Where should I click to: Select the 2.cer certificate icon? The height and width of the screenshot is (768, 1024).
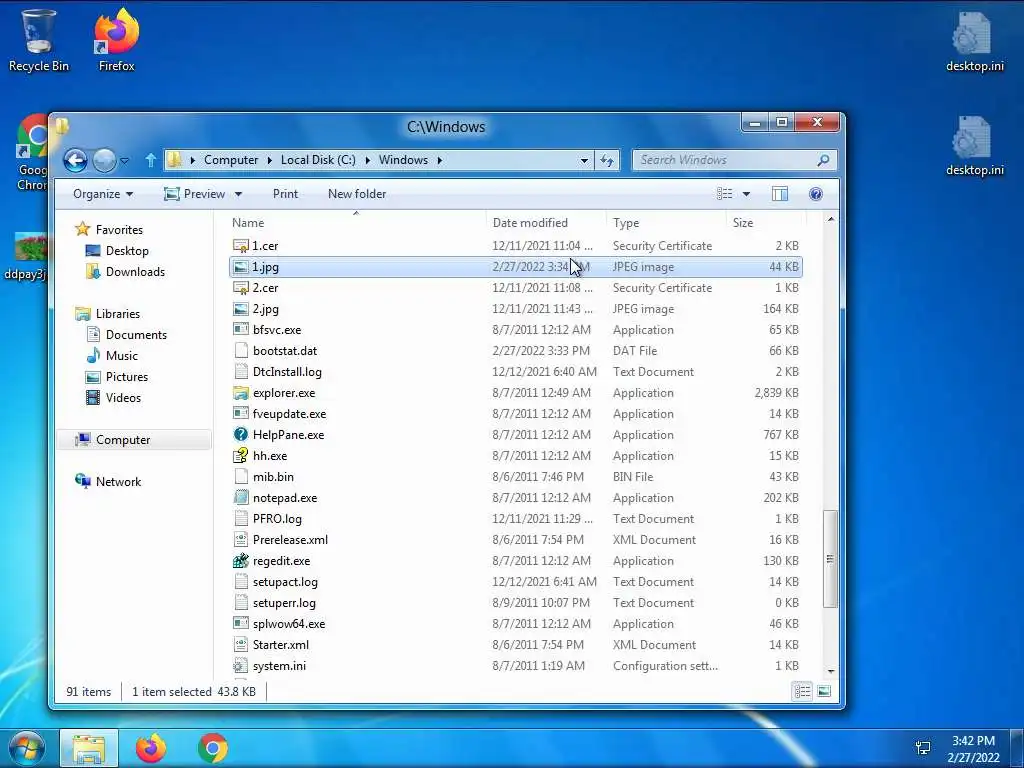tap(241, 288)
